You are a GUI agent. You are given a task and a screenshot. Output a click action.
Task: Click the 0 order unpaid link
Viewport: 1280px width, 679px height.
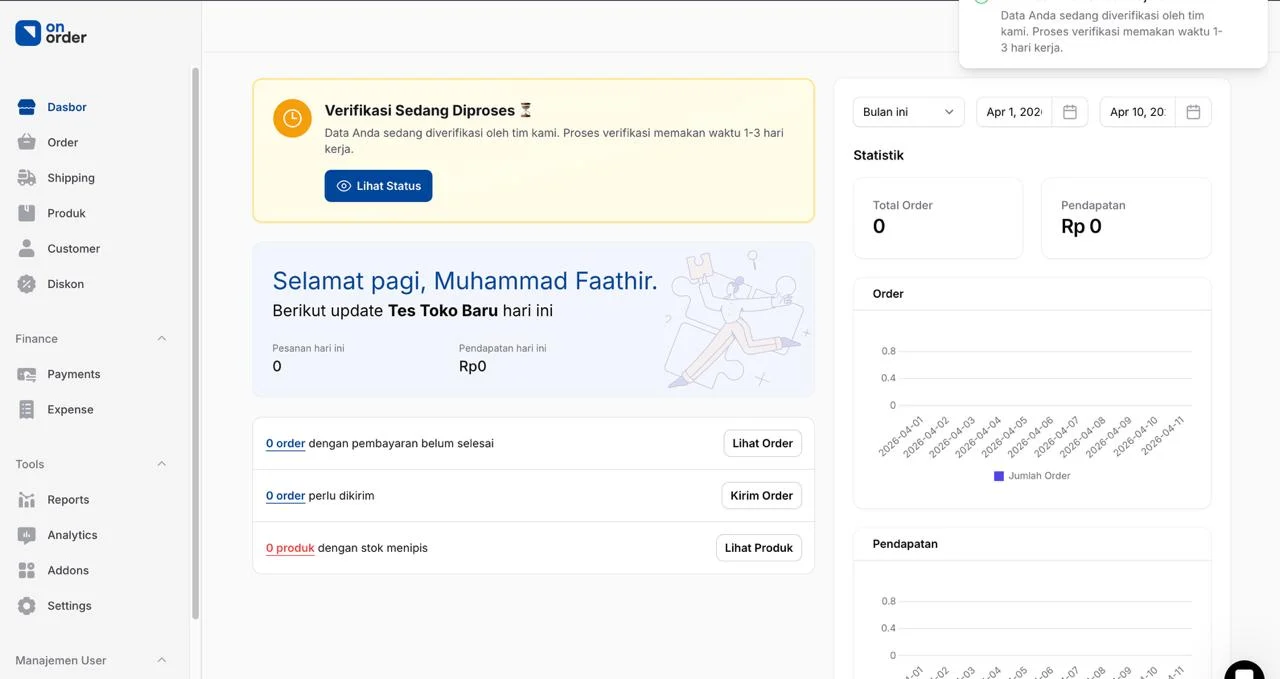[x=285, y=443]
